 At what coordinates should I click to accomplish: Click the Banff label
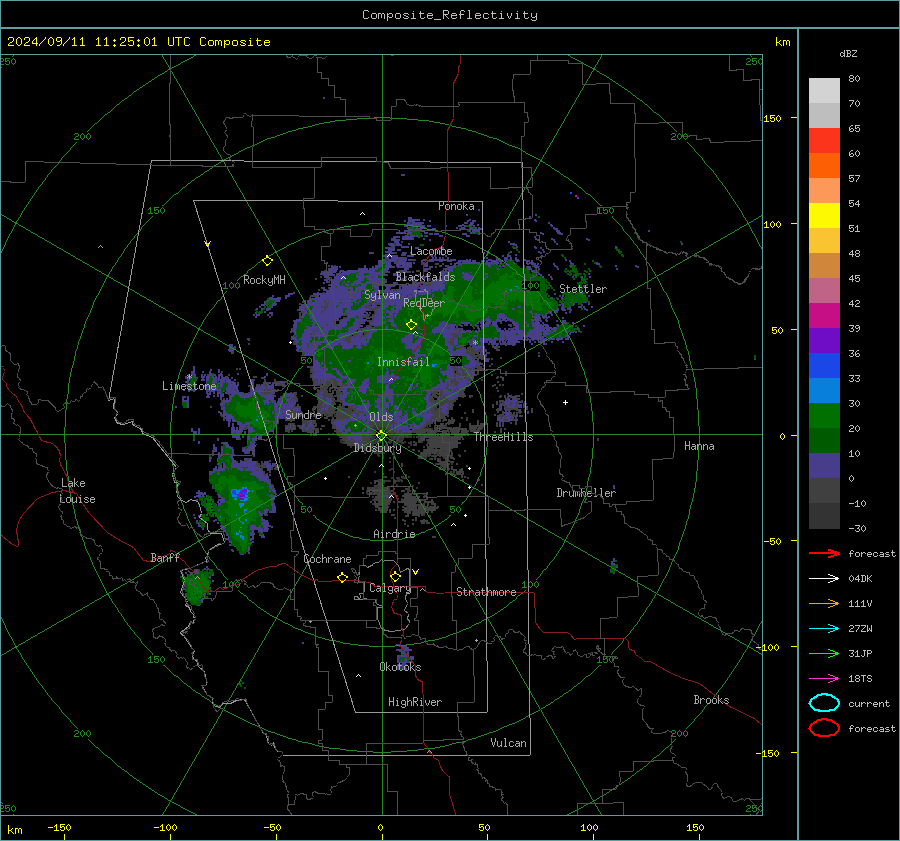165,558
